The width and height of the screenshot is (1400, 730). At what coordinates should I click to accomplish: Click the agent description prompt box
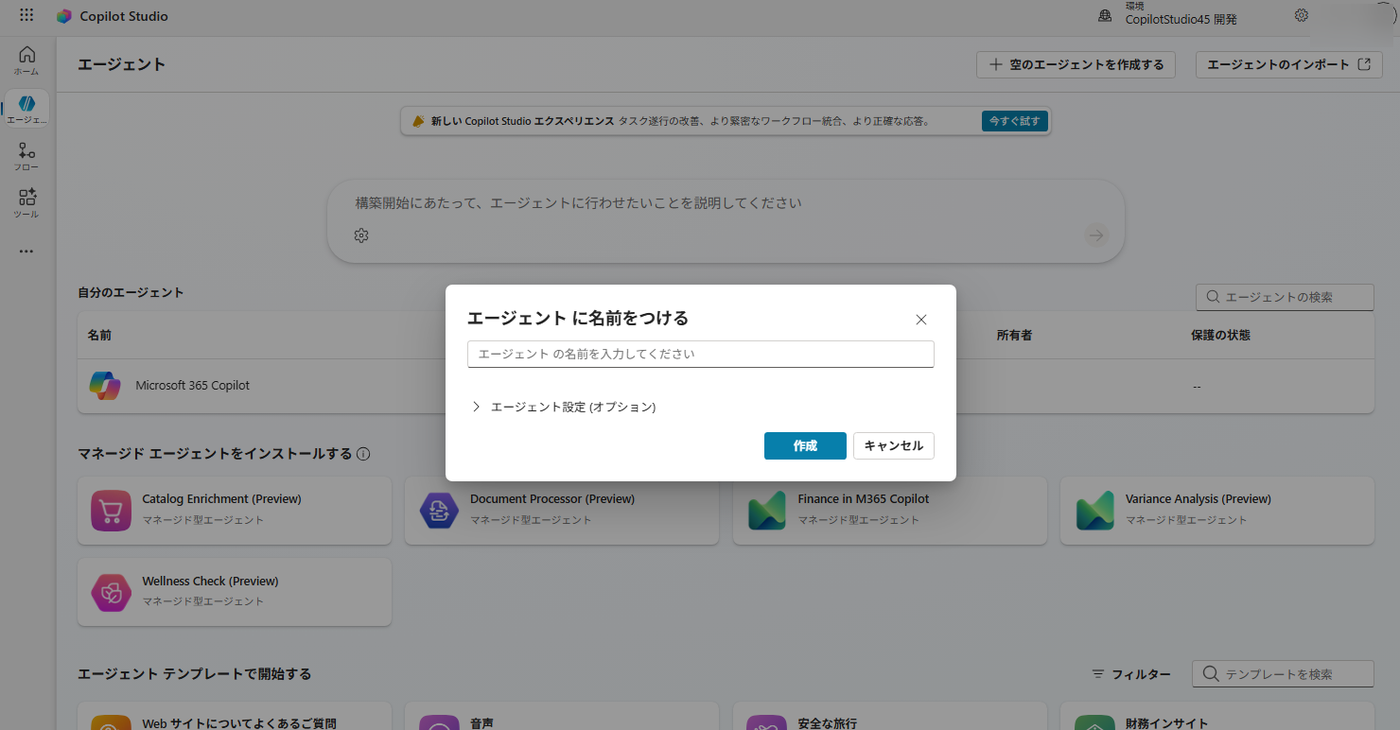[x=726, y=221]
